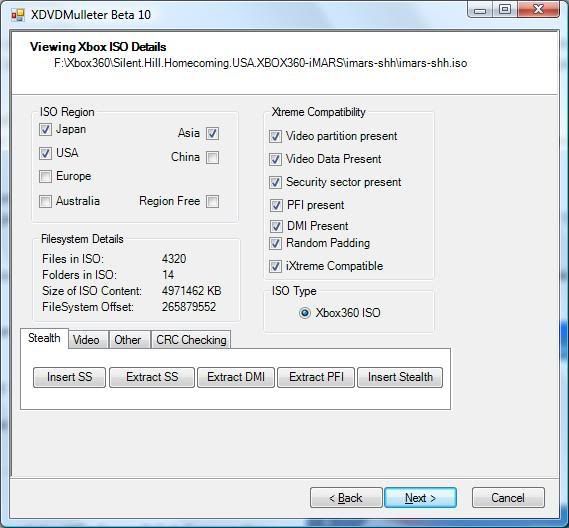This screenshot has width=569, height=528.
Task: Go back with the Back button
Action: pyautogui.click(x=346, y=498)
